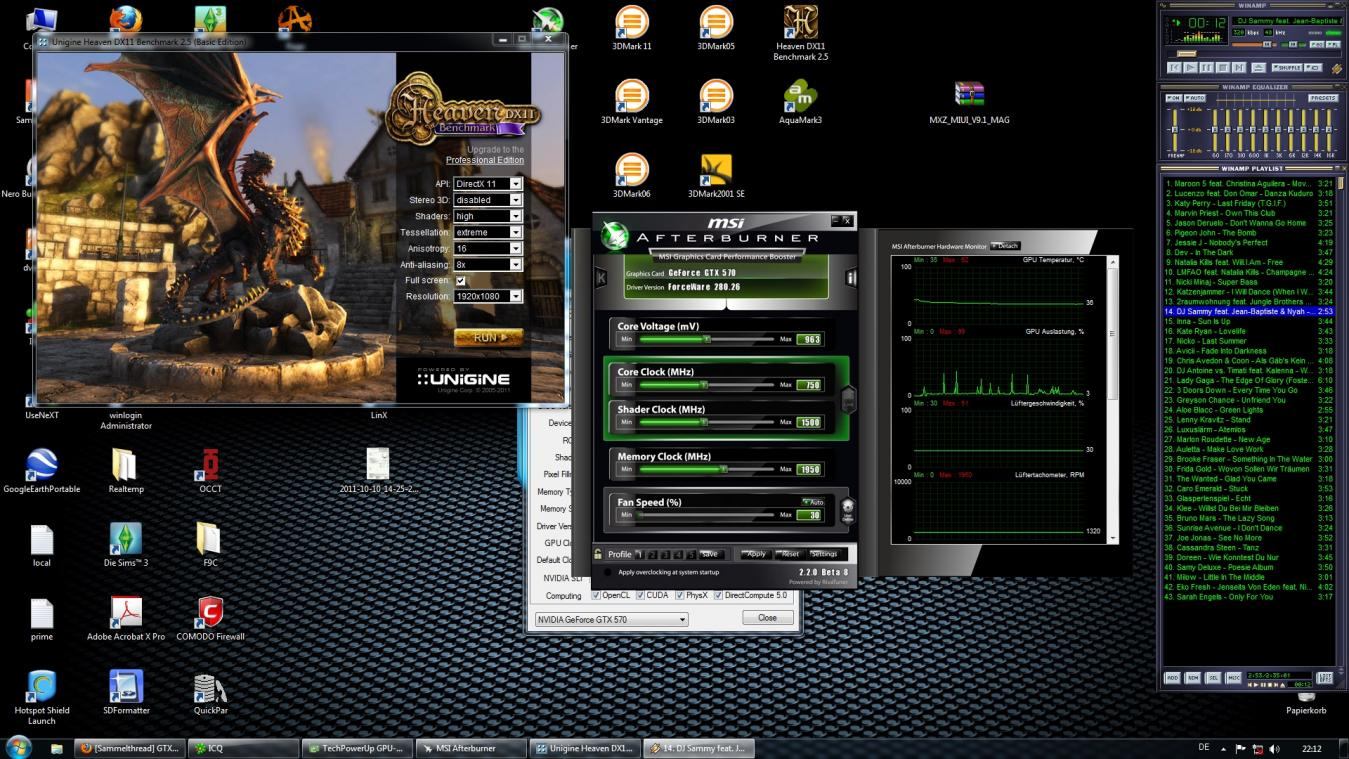Select the MXZ_MIUI_V9.1_MAG archive icon

969,101
